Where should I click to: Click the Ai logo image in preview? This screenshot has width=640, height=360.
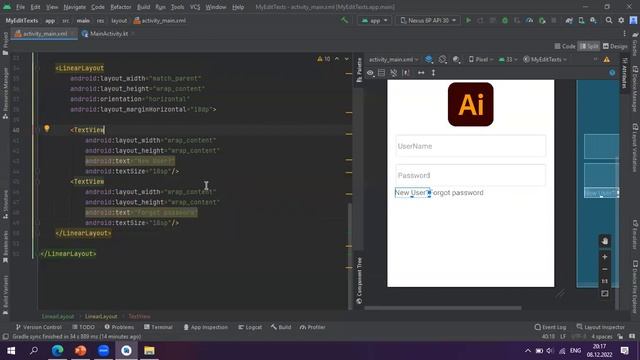(x=471, y=104)
